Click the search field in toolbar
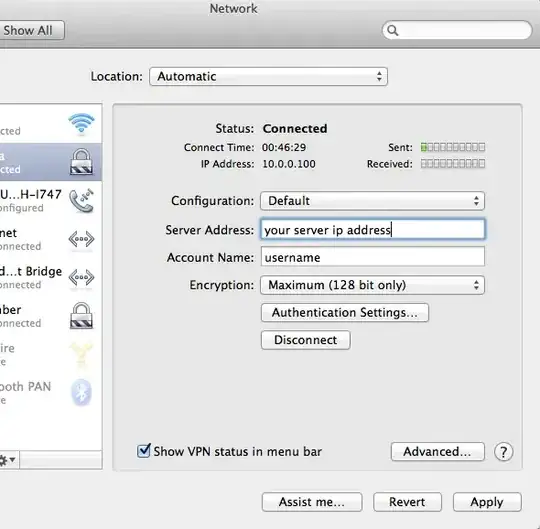The height and width of the screenshot is (529, 540). (x=457, y=30)
